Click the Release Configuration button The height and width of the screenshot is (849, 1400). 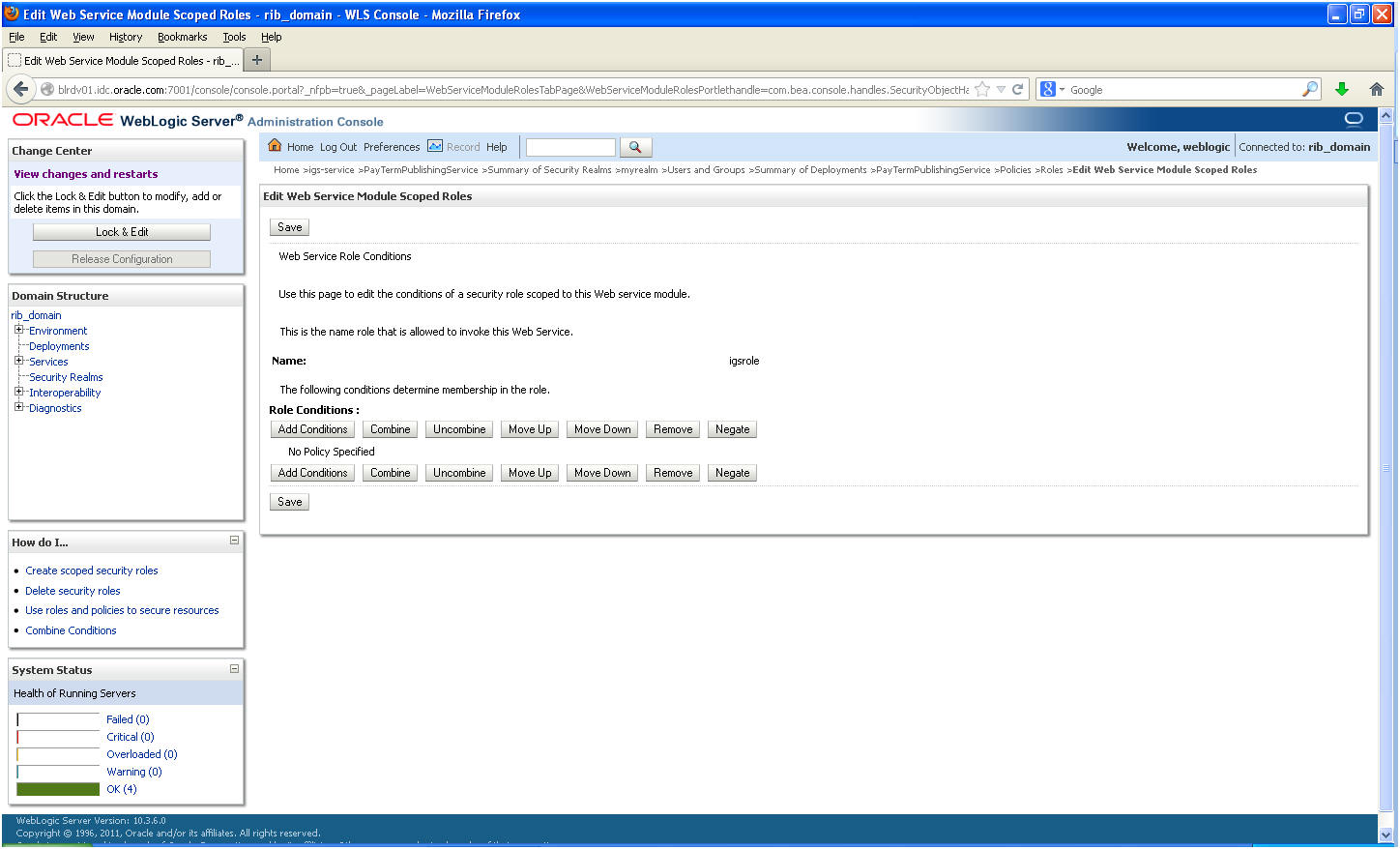122,259
